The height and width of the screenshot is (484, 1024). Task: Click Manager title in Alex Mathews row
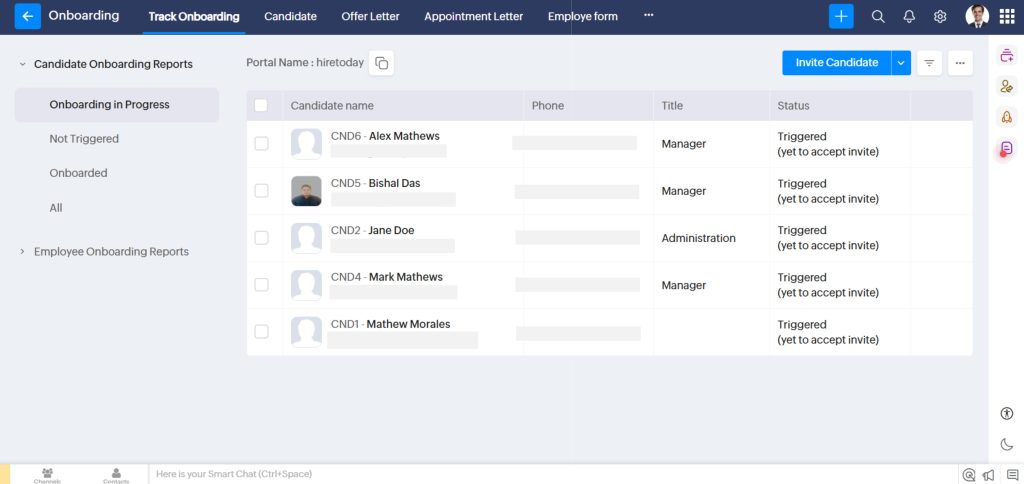684,144
